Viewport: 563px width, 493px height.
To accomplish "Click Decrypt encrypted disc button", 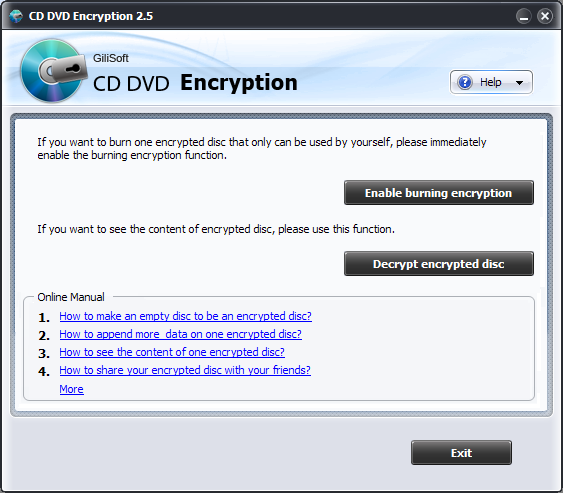I will [439, 264].
